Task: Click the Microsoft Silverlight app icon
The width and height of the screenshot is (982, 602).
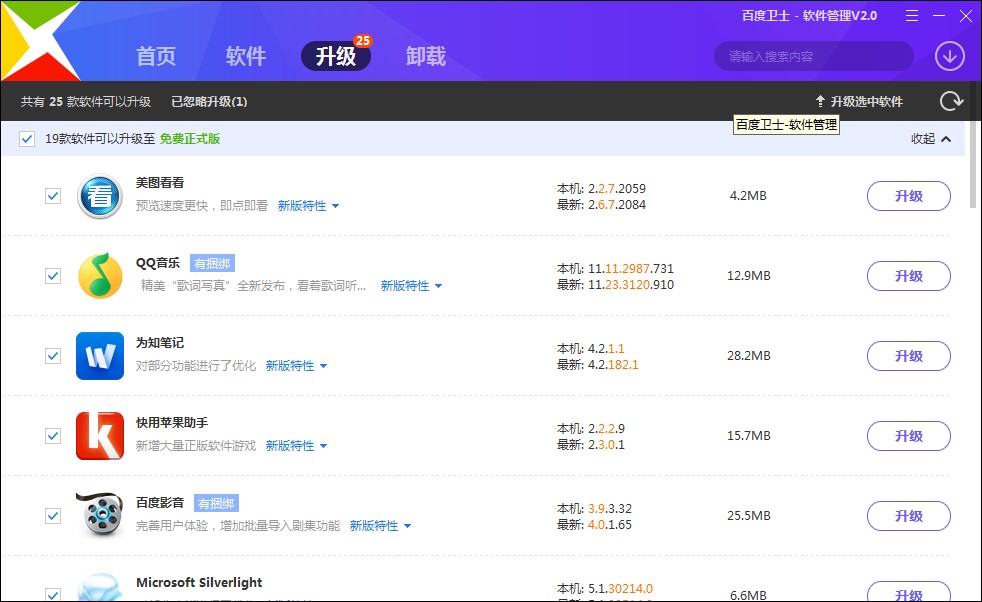Action: pos(100,587)
